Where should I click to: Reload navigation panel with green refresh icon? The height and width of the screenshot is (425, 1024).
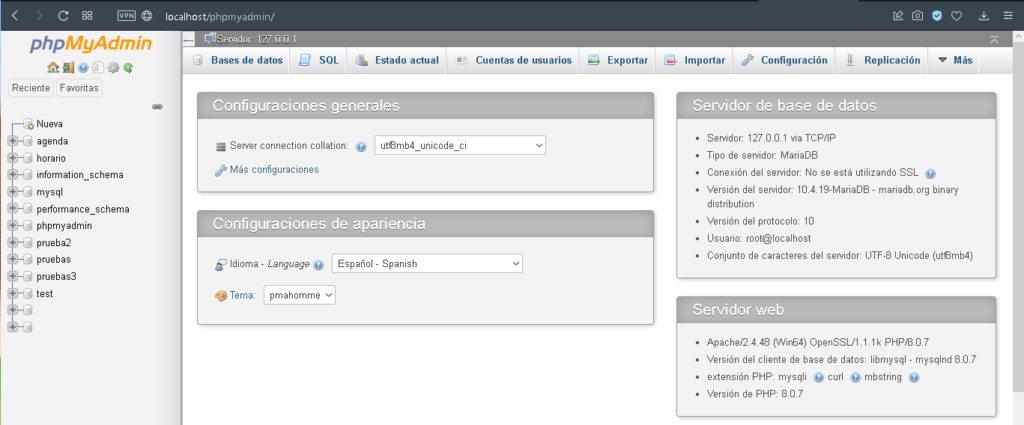(128, 67)
